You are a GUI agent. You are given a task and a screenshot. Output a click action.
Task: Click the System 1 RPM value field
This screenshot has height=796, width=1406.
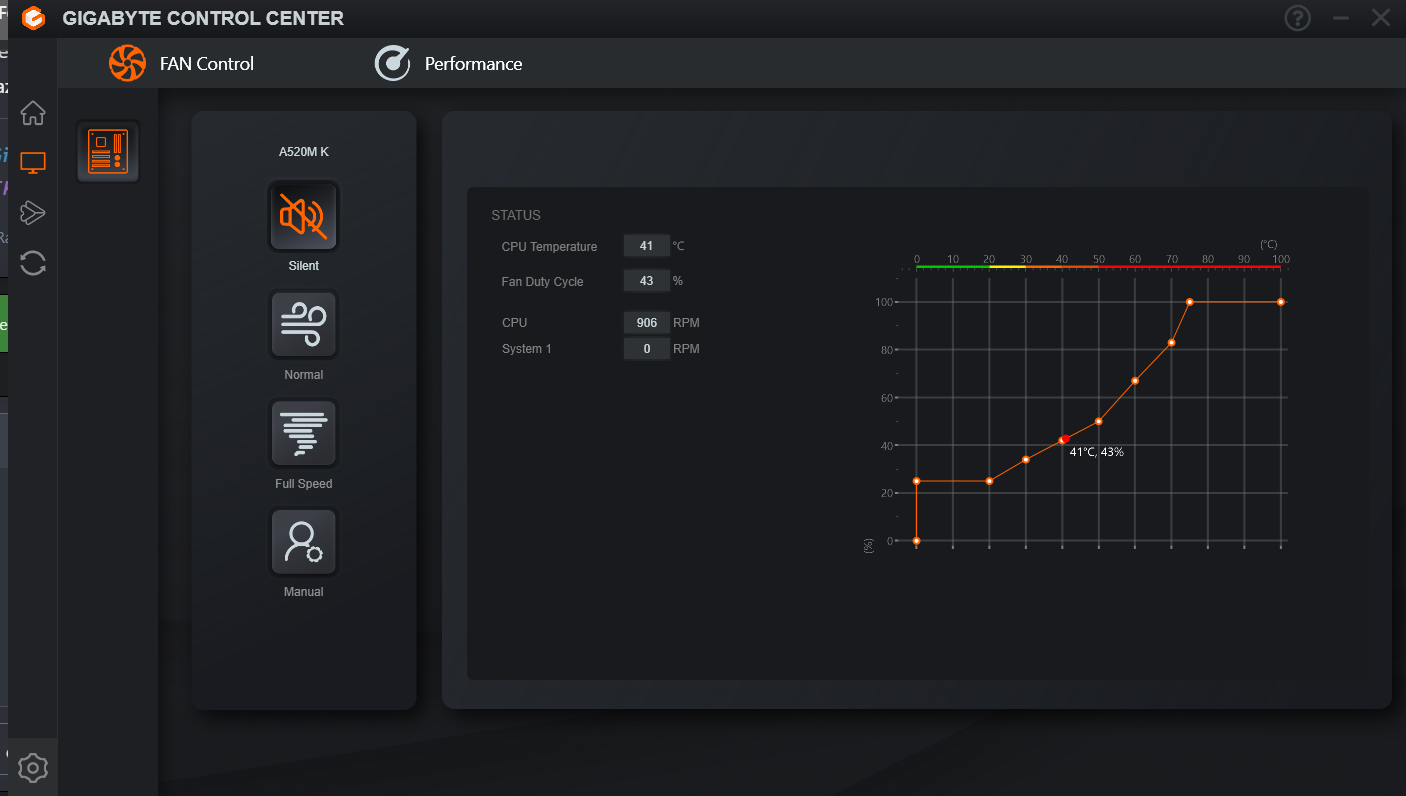pos(646,348)
